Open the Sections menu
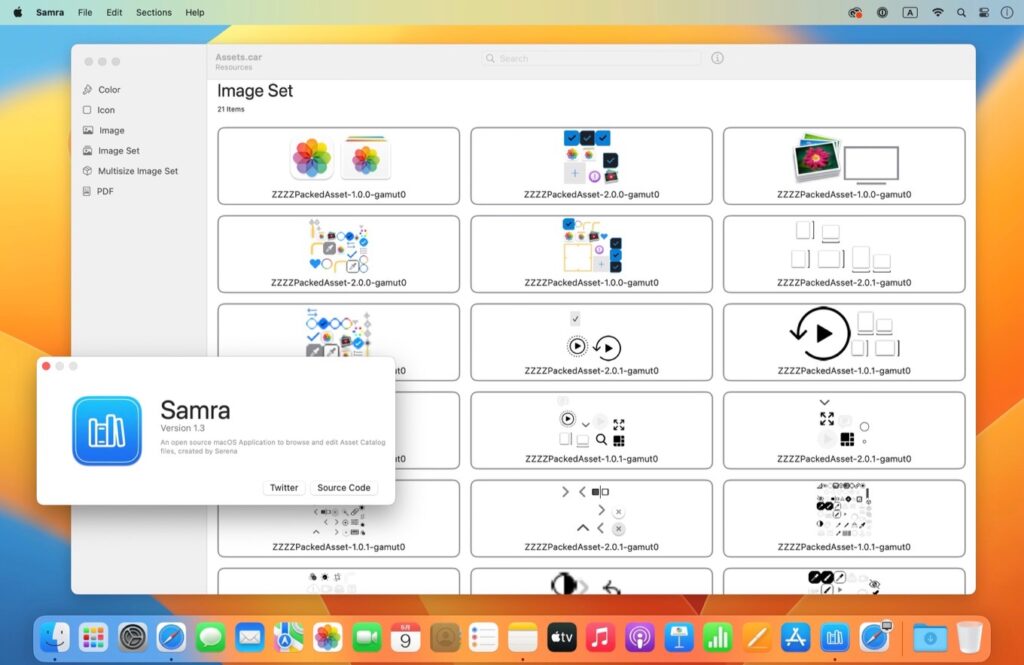 point(153,12)
